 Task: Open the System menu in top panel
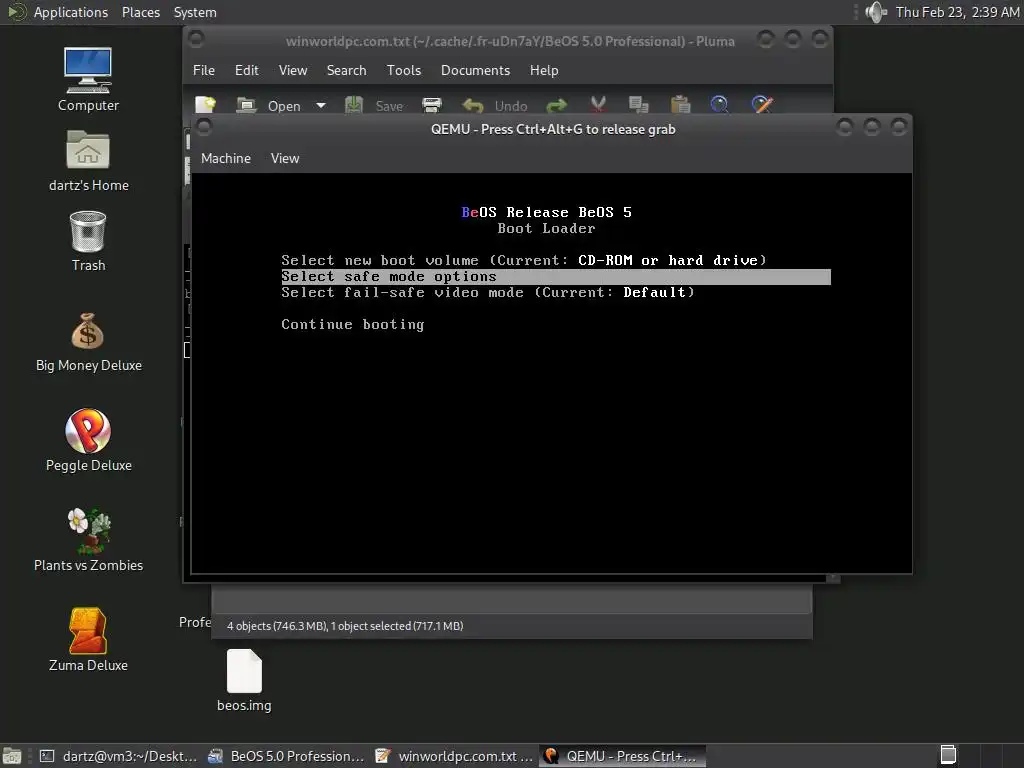[x=195, y=12]
